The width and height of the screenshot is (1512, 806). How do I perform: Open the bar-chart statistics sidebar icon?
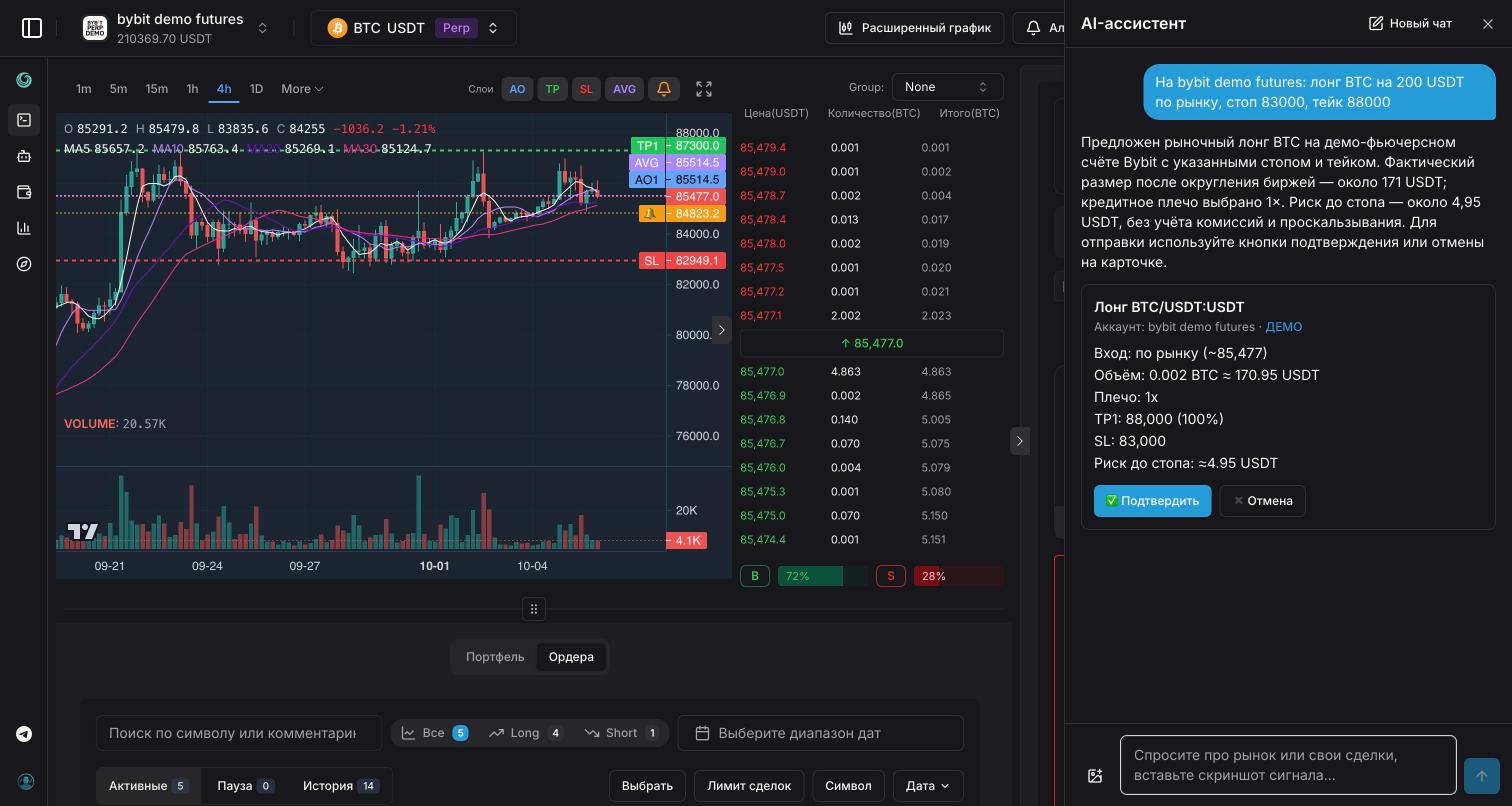click(24, 228)
